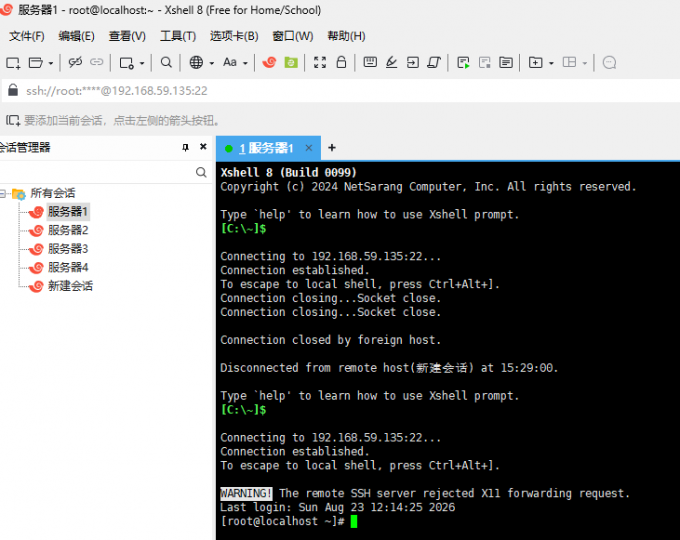The image size is (680, 540).
Task: Pin the Session Manager panel
Action: (x=186, y=147)
